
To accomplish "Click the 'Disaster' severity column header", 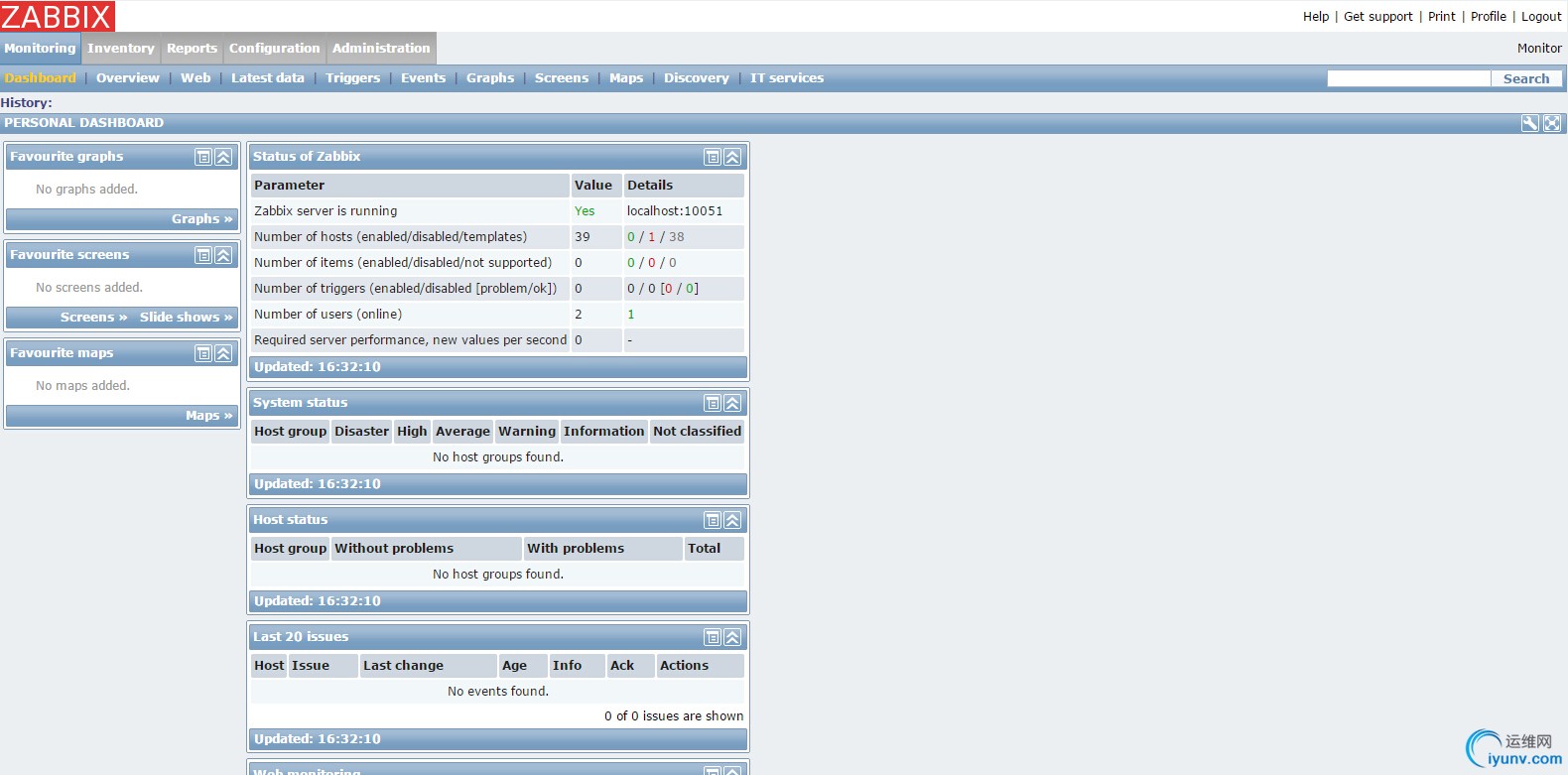I will pos(361,432).
